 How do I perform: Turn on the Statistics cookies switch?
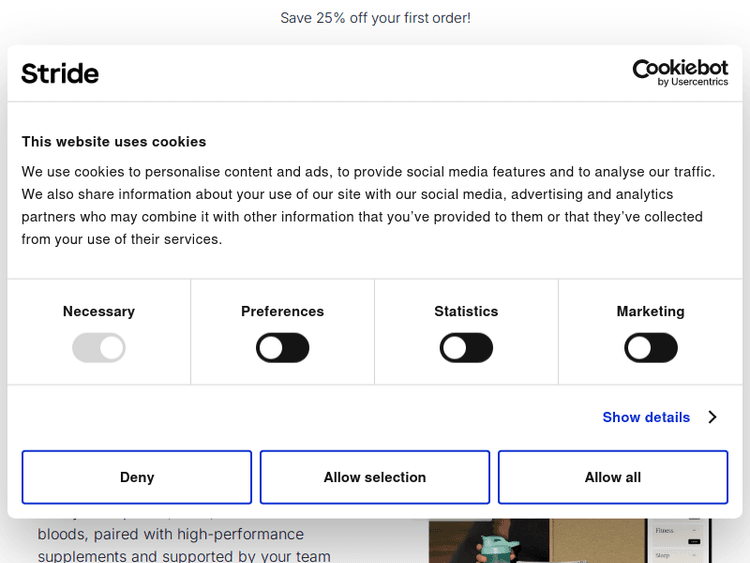point(466,348)
